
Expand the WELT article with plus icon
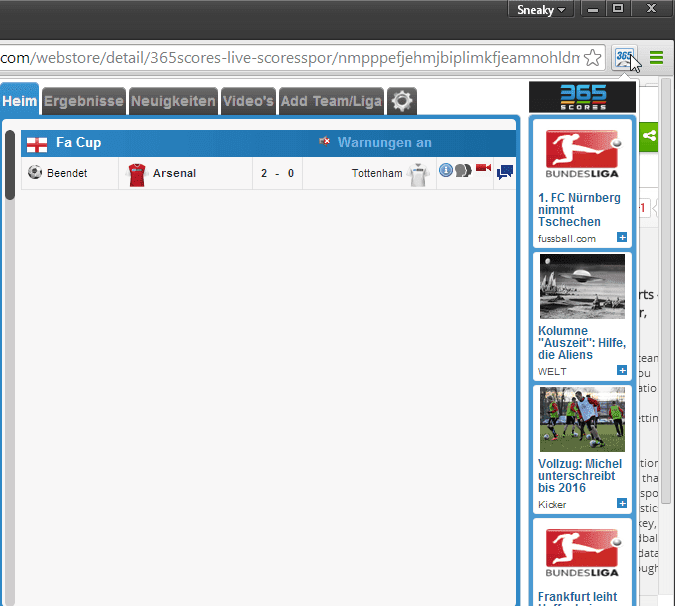click(622, 370)
